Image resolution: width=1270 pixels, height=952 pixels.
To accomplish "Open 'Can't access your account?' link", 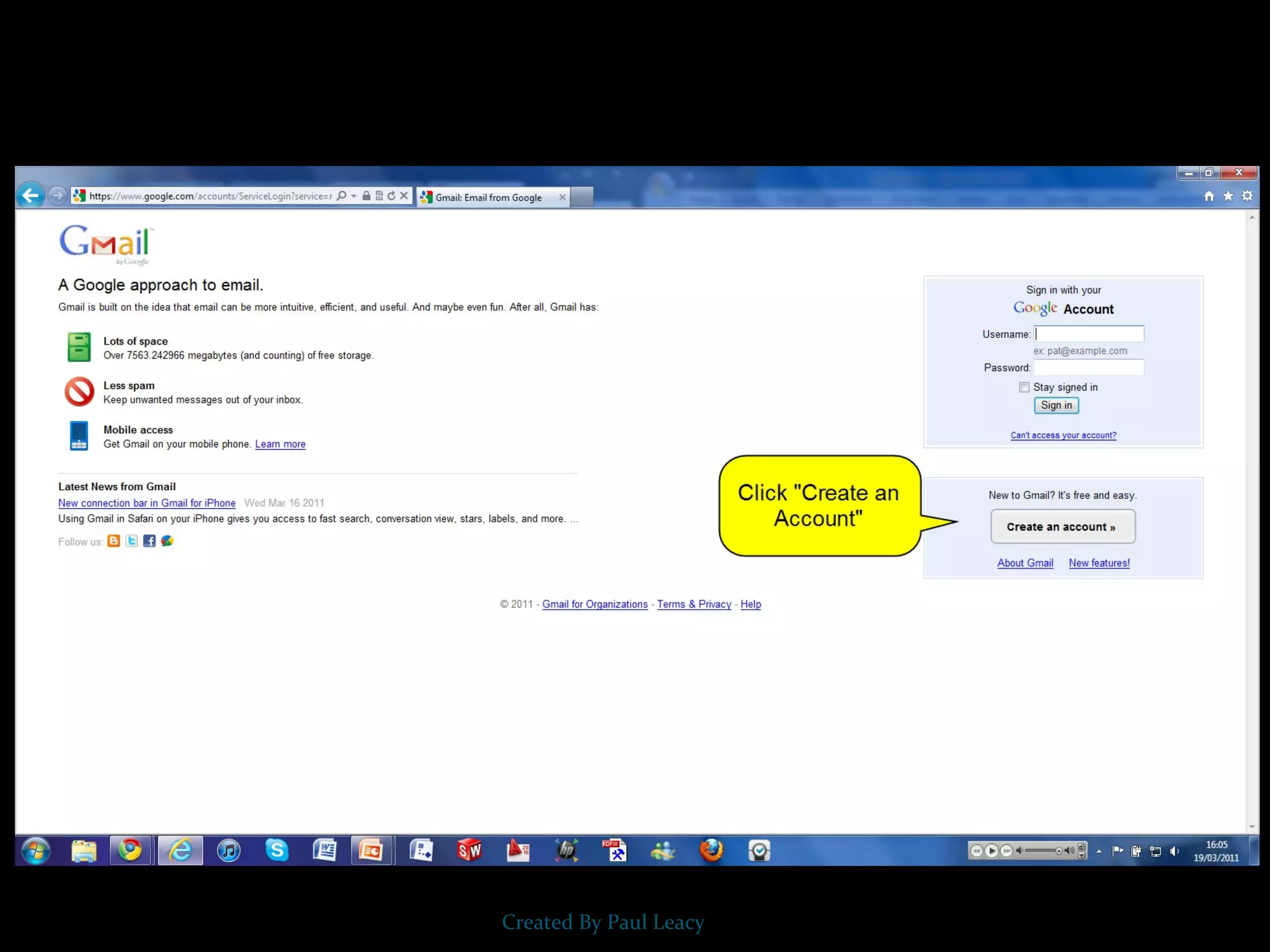I will click(1064, 435).
